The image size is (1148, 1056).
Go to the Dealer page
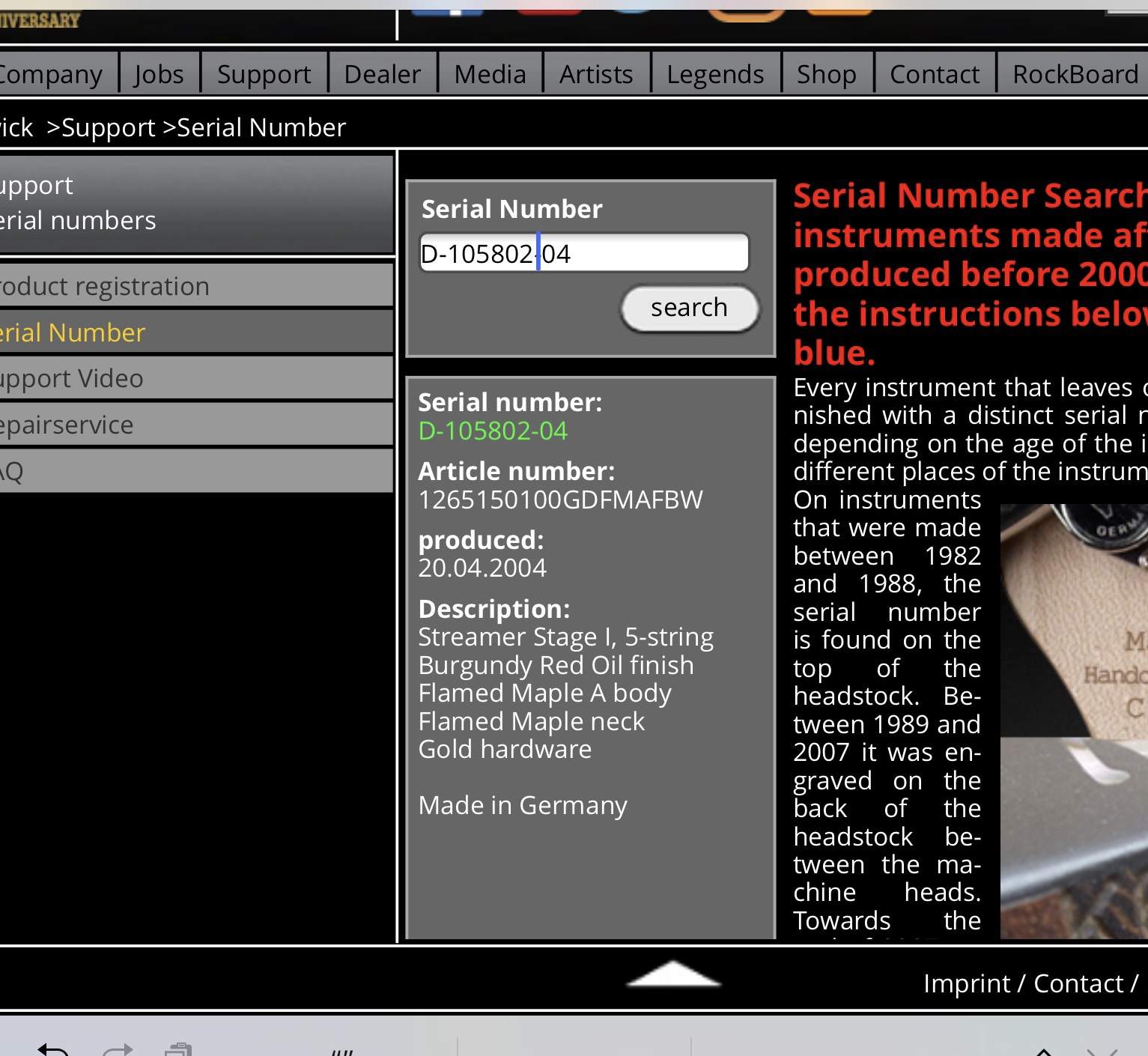pos(382,74)
